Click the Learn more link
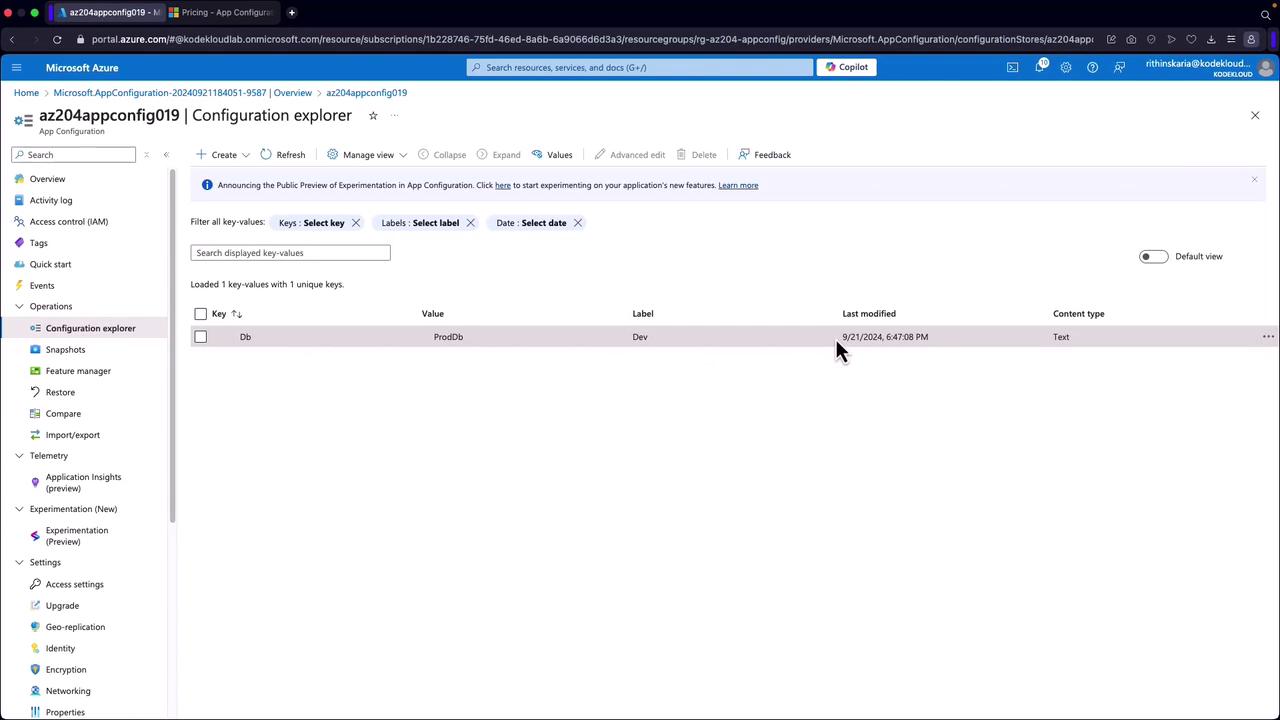1280x720 pixels. coord(738,185)
